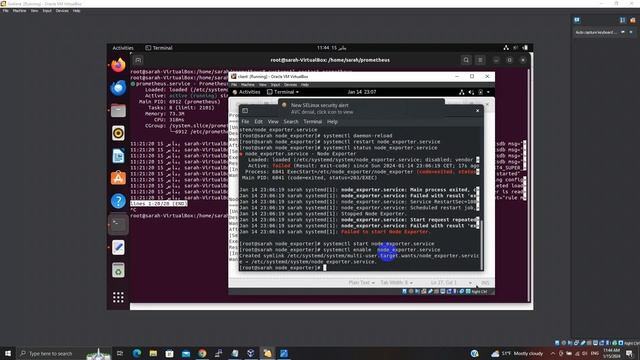Click Terminal app label in Ubuntu top bar
The width and height of the screenshot is (640, 360).
point(159,48)
